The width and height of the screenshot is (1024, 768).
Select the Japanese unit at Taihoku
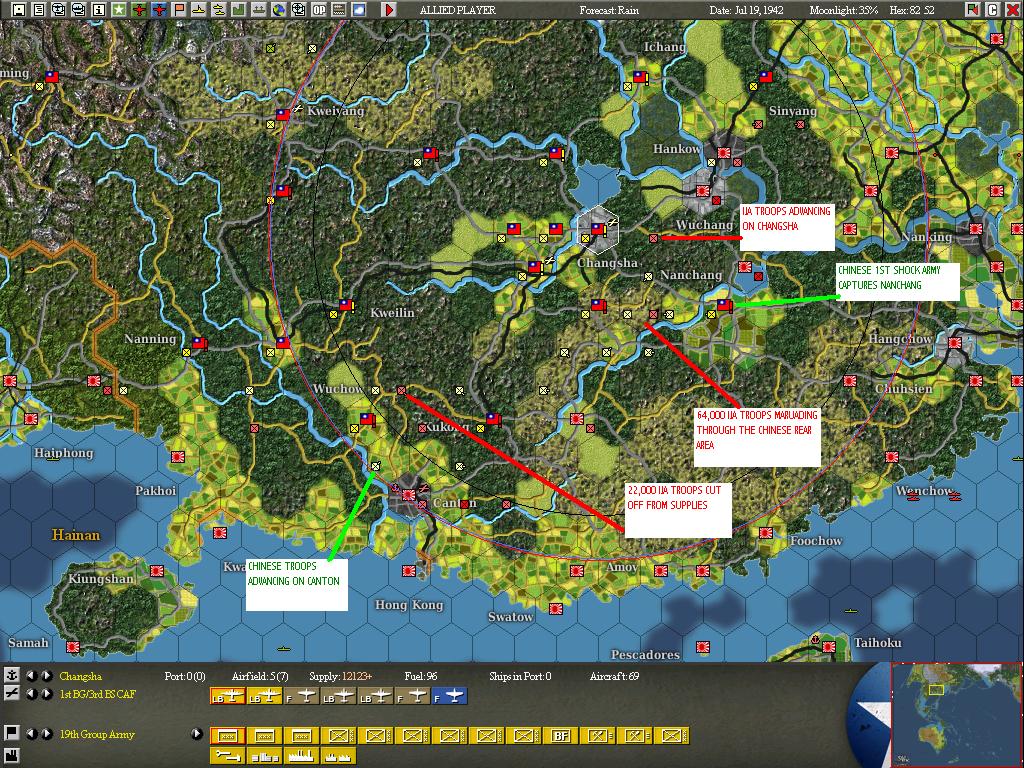click(828, 647)
